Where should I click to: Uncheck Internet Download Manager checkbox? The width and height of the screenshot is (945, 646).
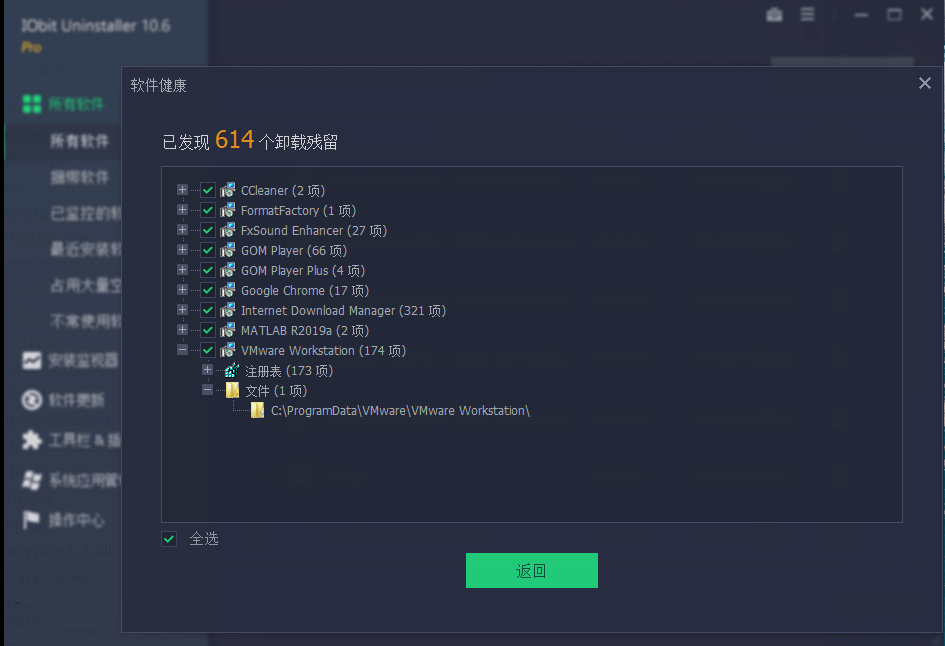point(208,310)
